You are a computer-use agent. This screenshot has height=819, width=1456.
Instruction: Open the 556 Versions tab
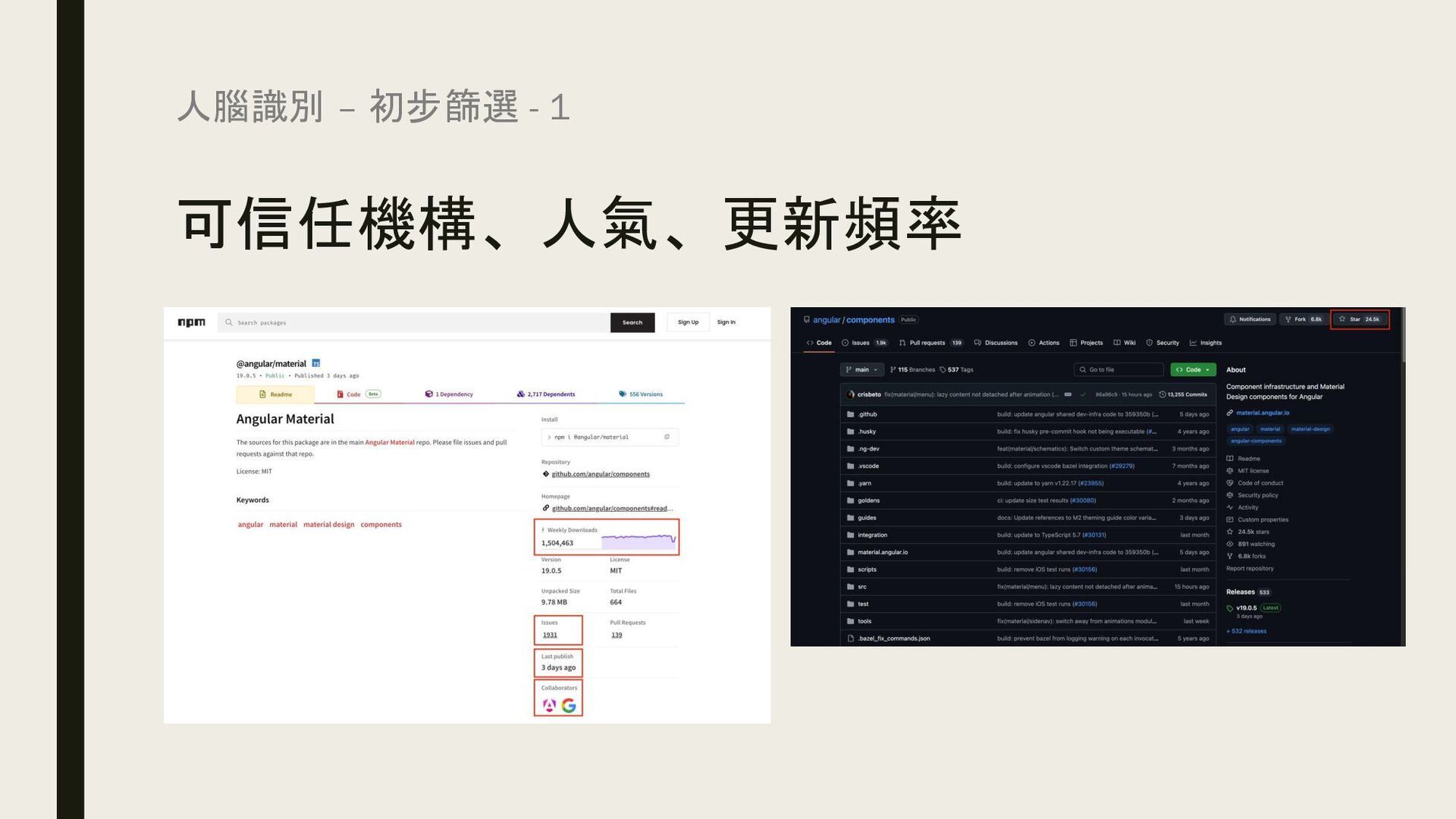pos(641,394)
